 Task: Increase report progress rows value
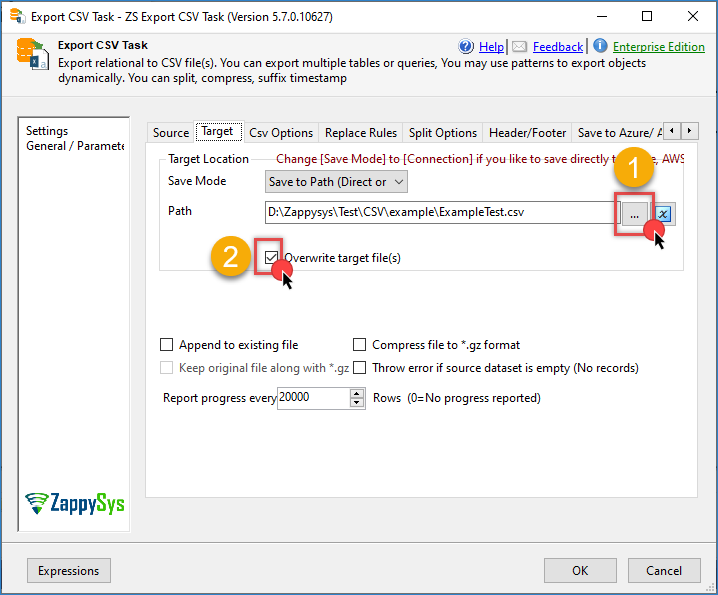[x=357, y=393]
